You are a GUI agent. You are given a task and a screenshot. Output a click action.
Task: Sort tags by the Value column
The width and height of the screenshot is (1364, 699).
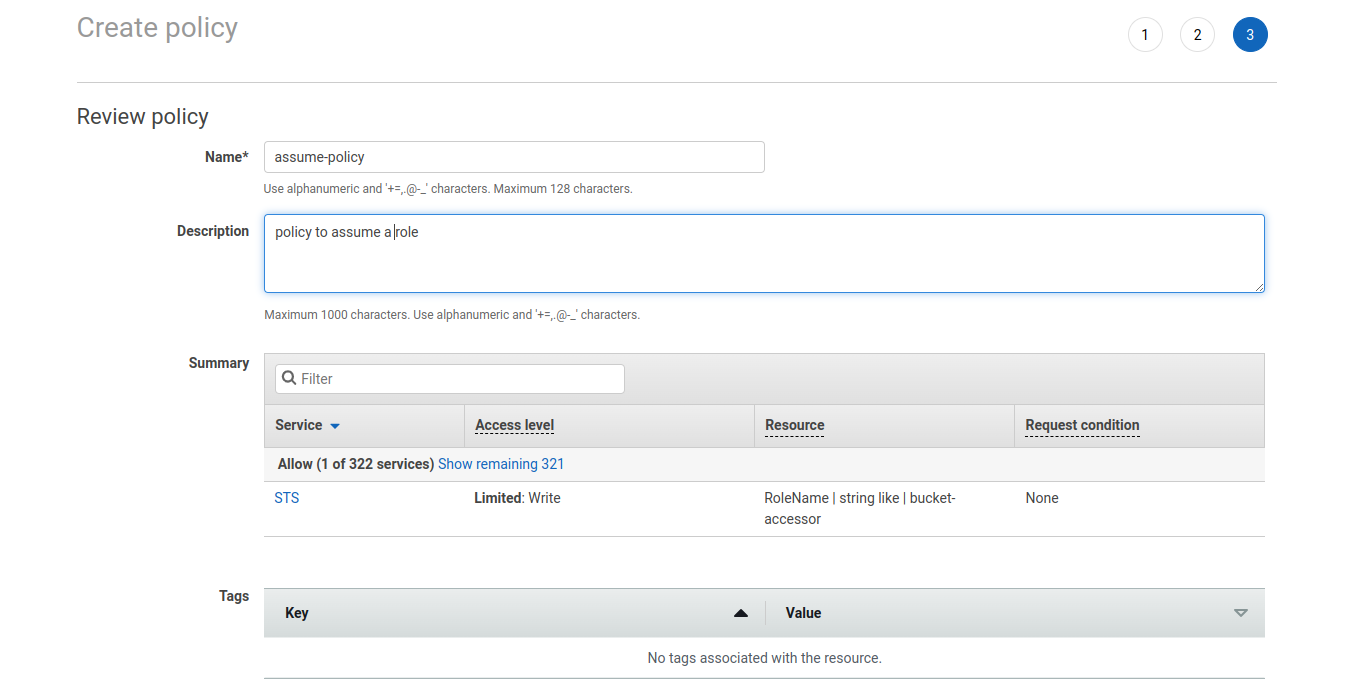click(x=803, y=613)
